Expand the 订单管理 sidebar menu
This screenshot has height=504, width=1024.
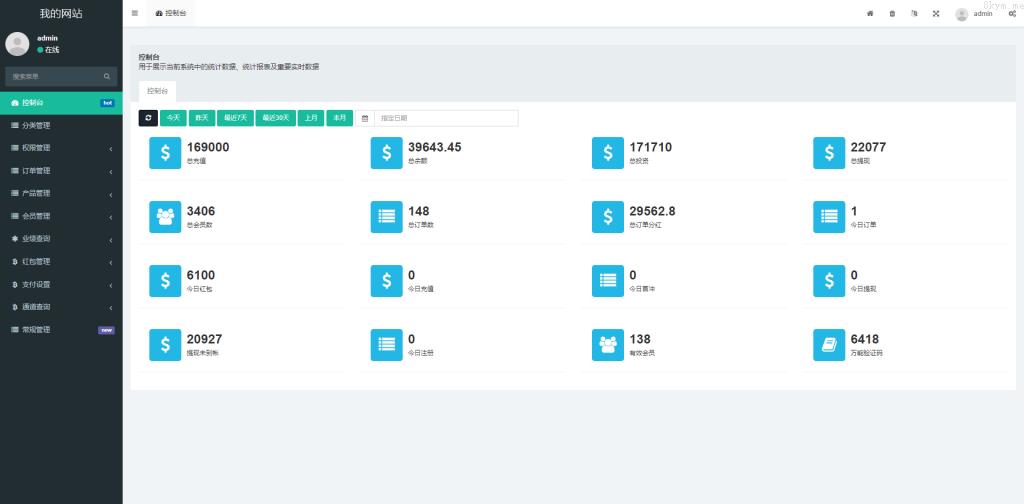pos(60,171)
